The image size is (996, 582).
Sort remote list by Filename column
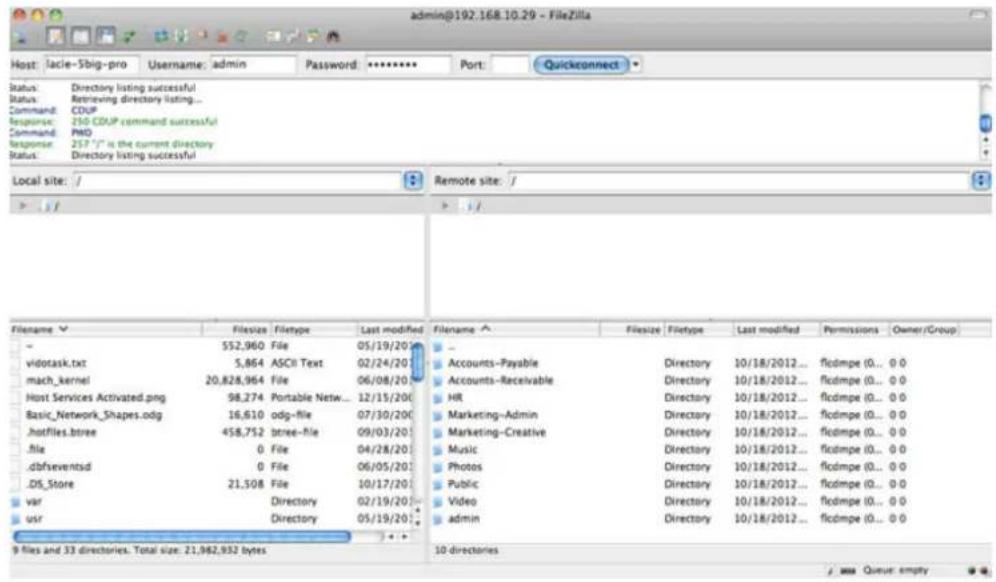516,329
